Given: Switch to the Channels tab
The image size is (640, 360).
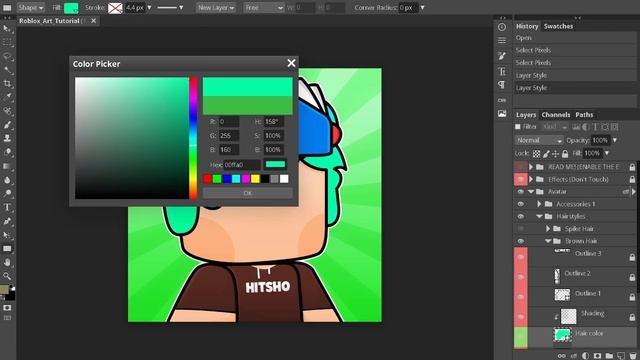Looking at the screenshot, I should 556,115.
